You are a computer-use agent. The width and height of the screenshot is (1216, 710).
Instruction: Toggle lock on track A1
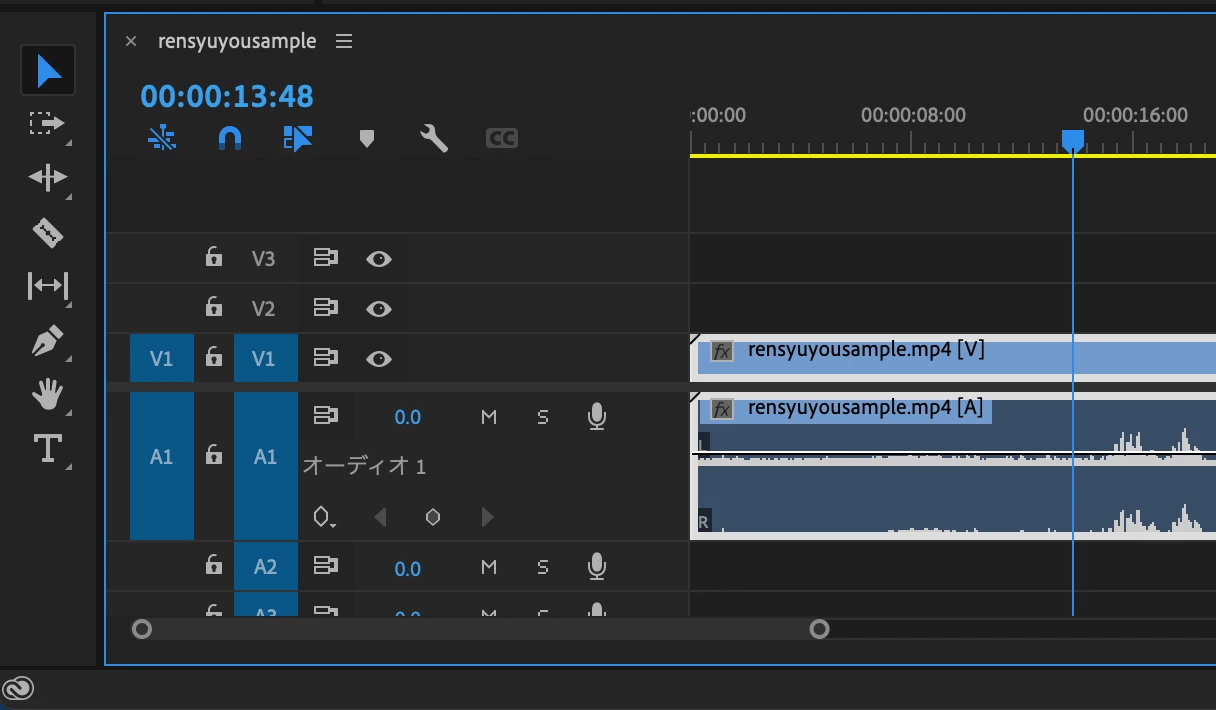point(213,455)
